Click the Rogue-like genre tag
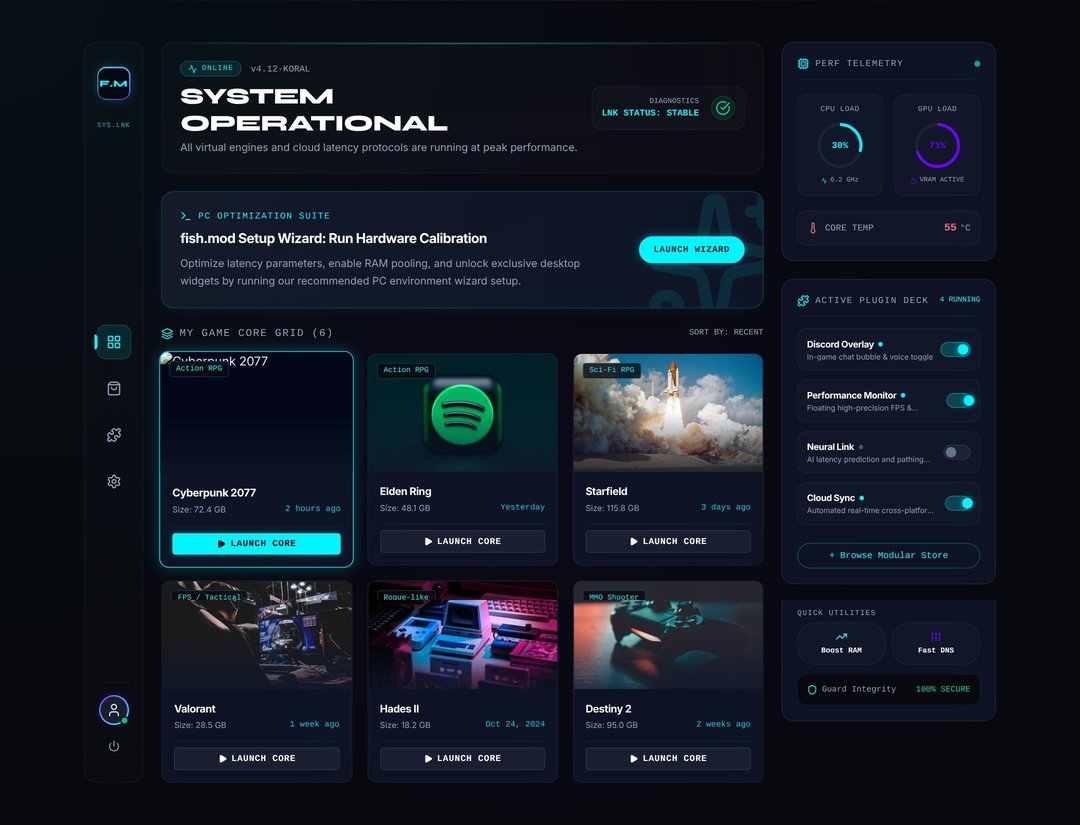The image size is (1080, 825). pos(406,596)
